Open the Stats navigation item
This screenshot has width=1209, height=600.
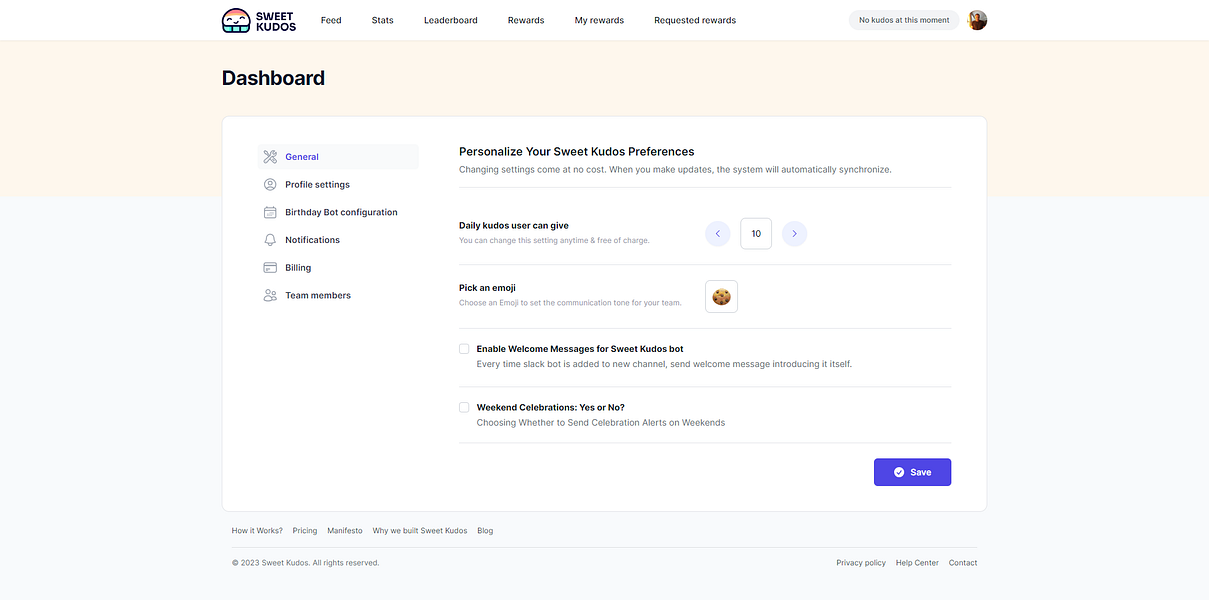pyautogui.click(x=382, y=20)
